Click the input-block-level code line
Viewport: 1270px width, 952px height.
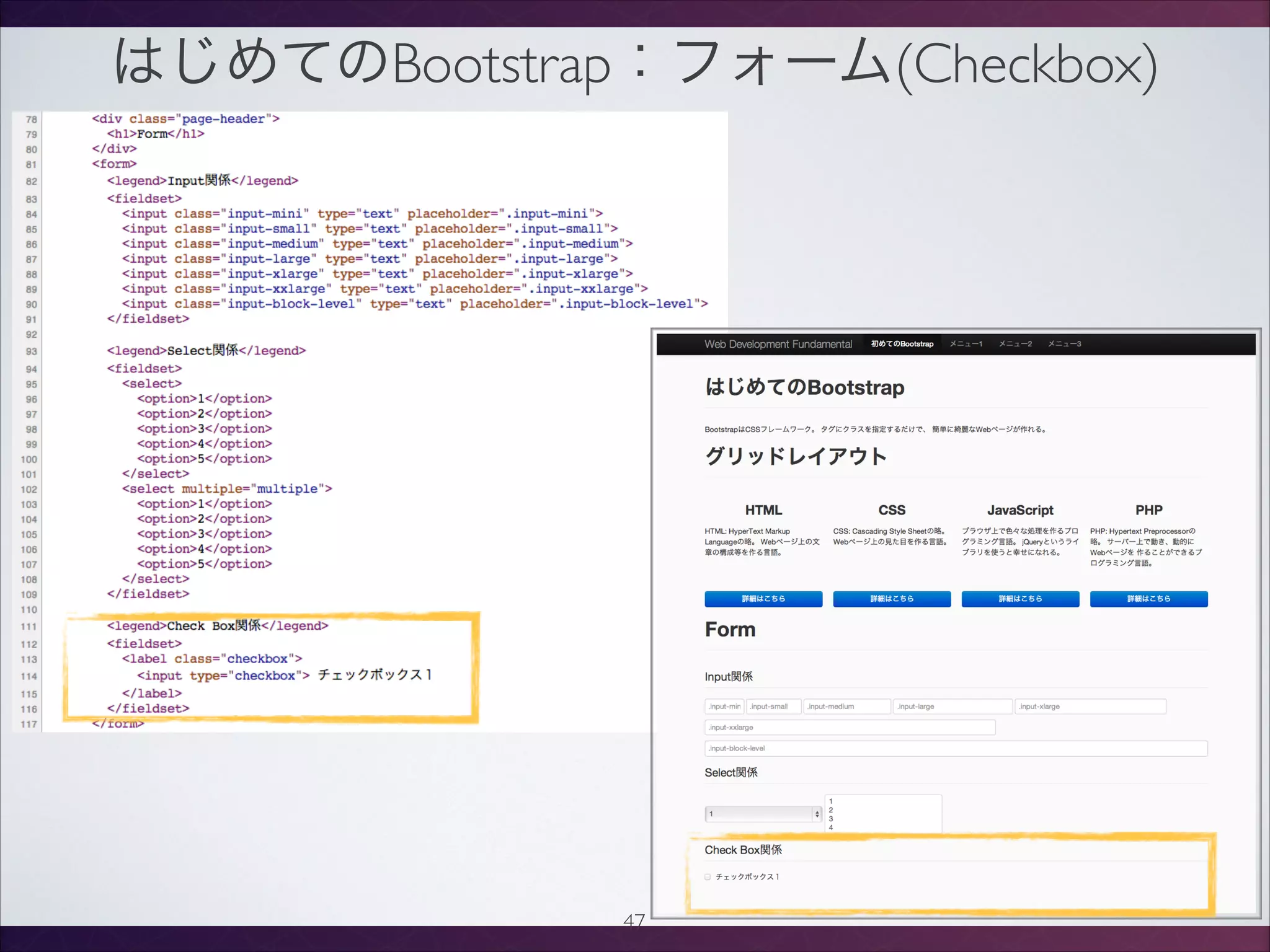pyautogui.click(x=415, y=304)
